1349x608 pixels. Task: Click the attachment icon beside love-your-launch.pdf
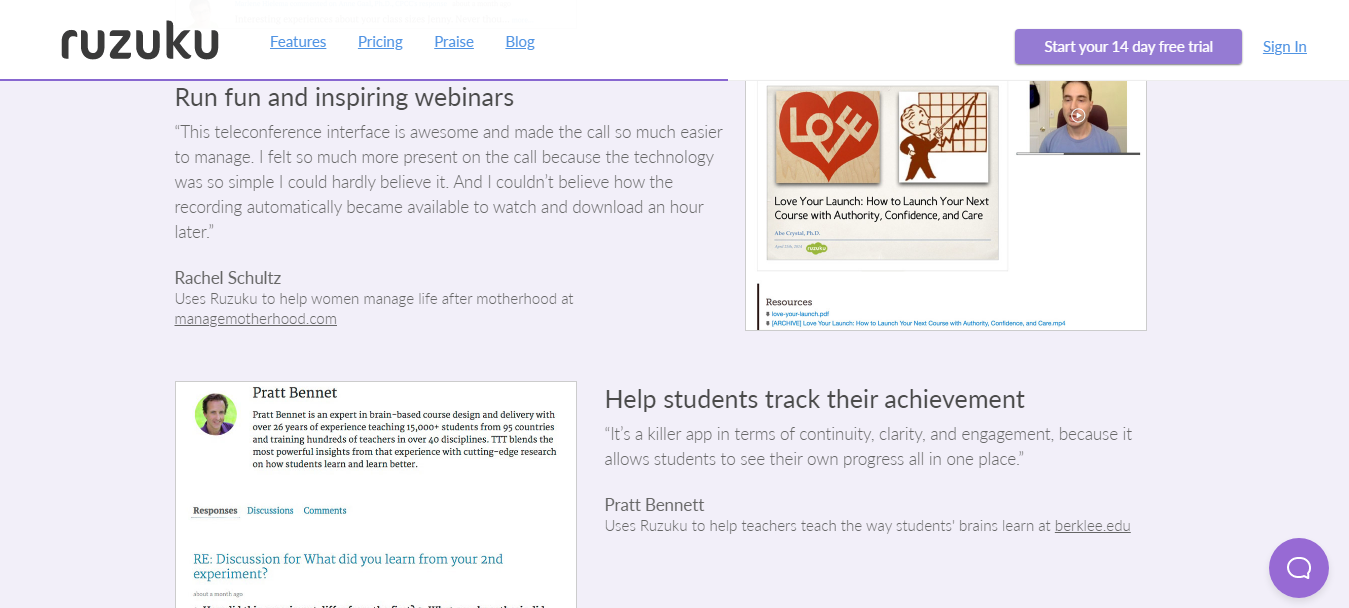click(768, 313)
